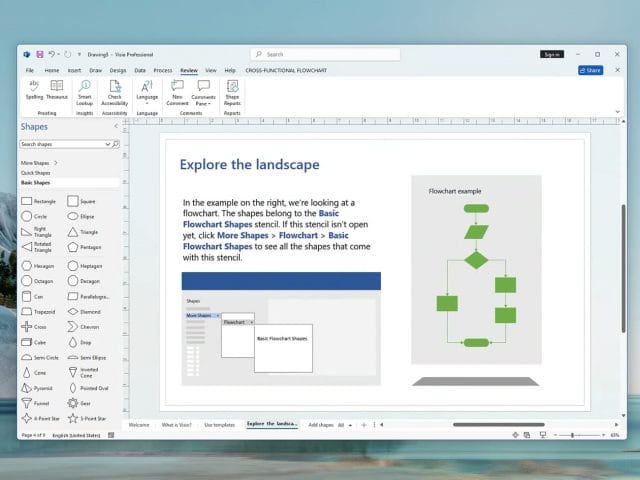Launch Smart Lookup
Screen dimensions: 640x480
(85, 91)
